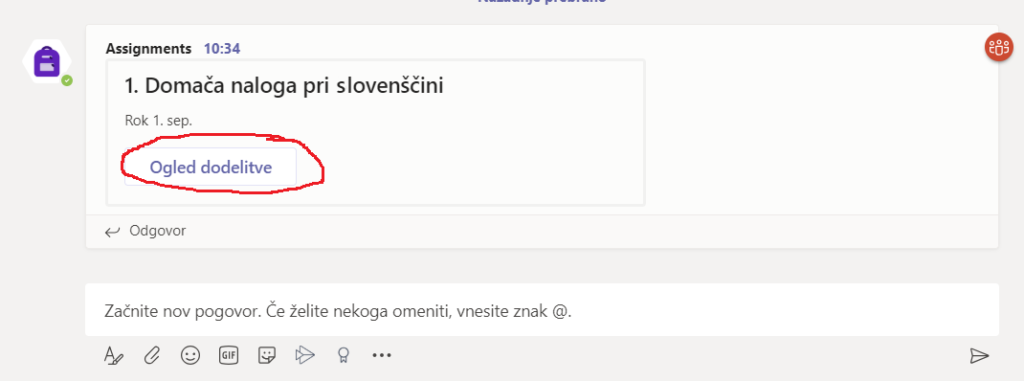Open the Domača naloga pri slovenščini card title
Image resolution: width=1024 pixels, height=381 pixels.
(x=284, y=86)
